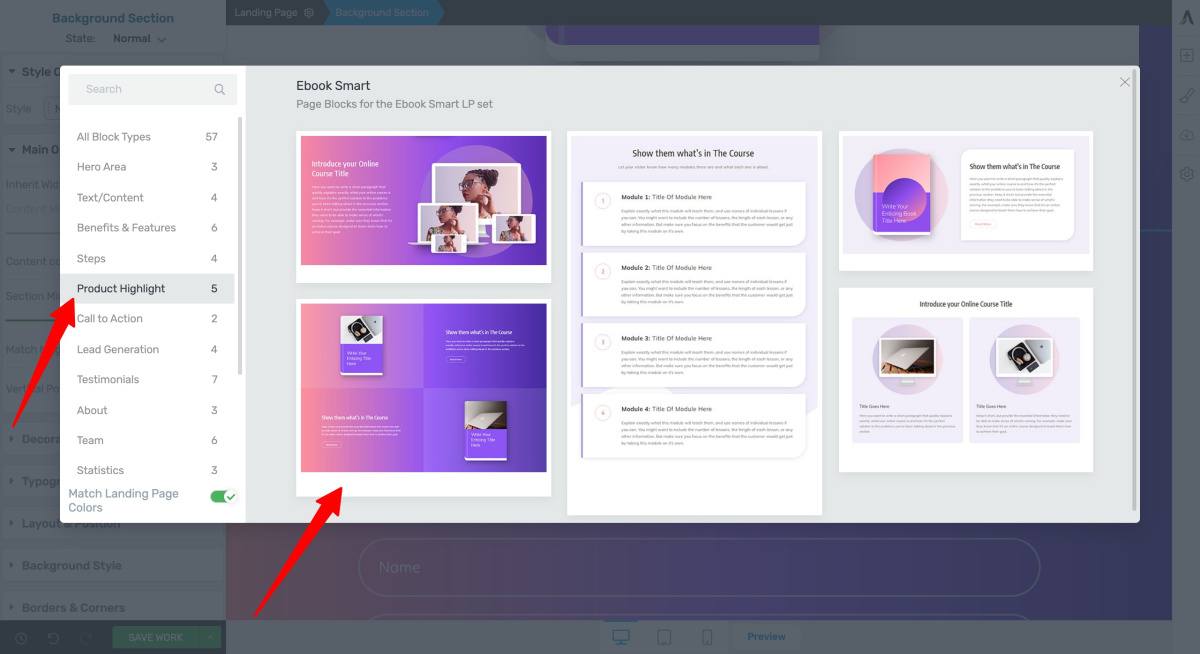
Task: Close the Ebook Smart block library dialog
Action: (x=1125, y=82)
